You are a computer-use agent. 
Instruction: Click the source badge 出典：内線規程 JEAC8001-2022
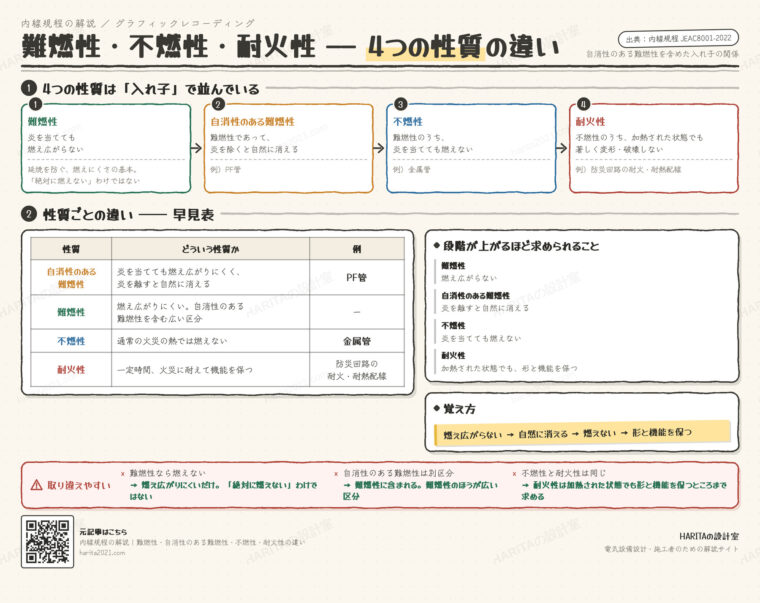[x=678, y=38]
